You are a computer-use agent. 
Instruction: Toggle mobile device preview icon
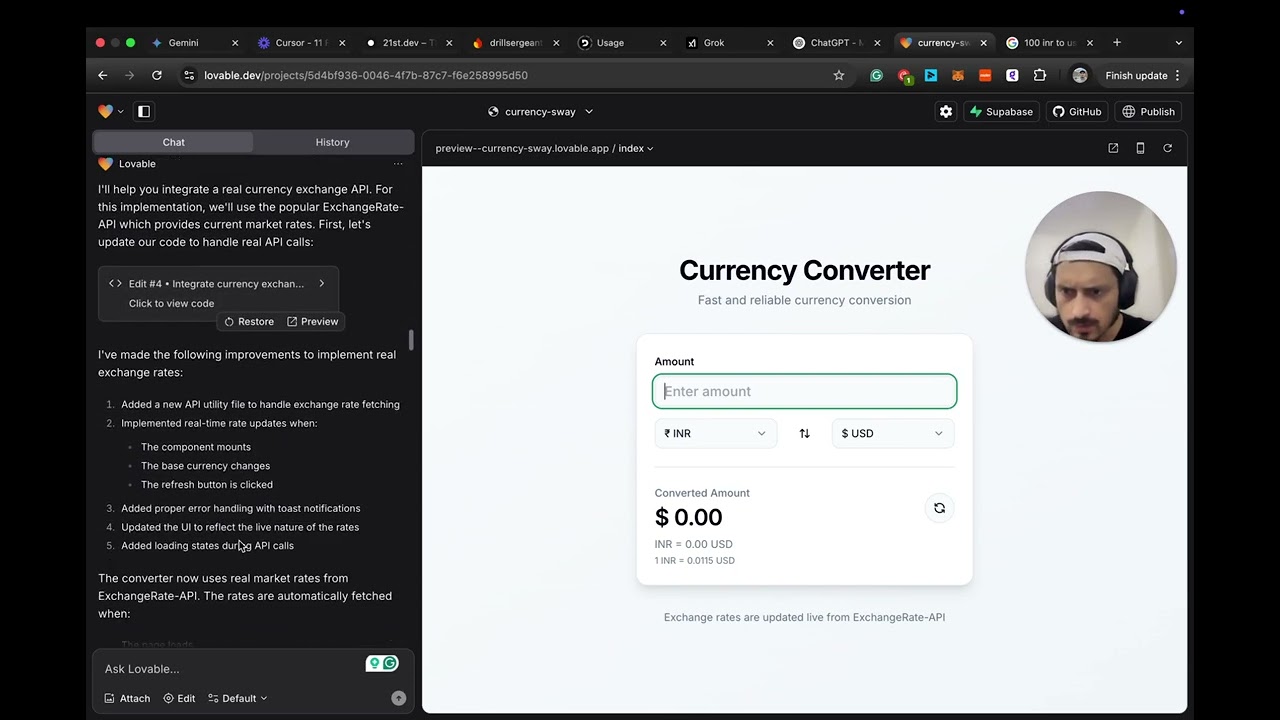tap(1140, 148)
